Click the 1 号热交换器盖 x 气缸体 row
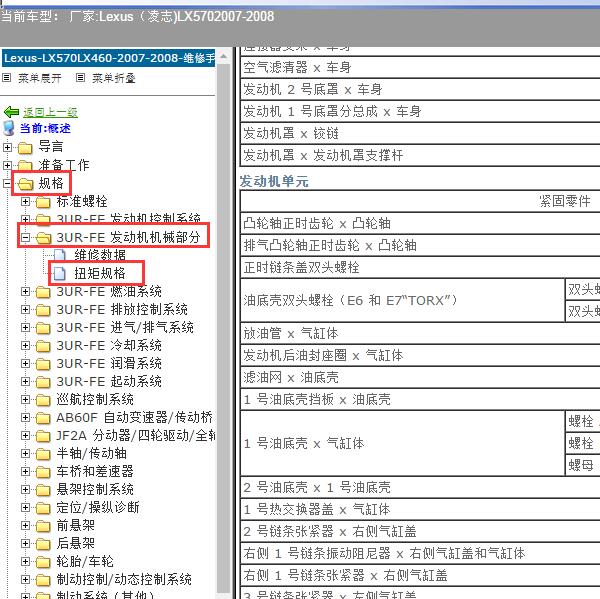This screenshot has width=600, height=599. tap(420, 510)
